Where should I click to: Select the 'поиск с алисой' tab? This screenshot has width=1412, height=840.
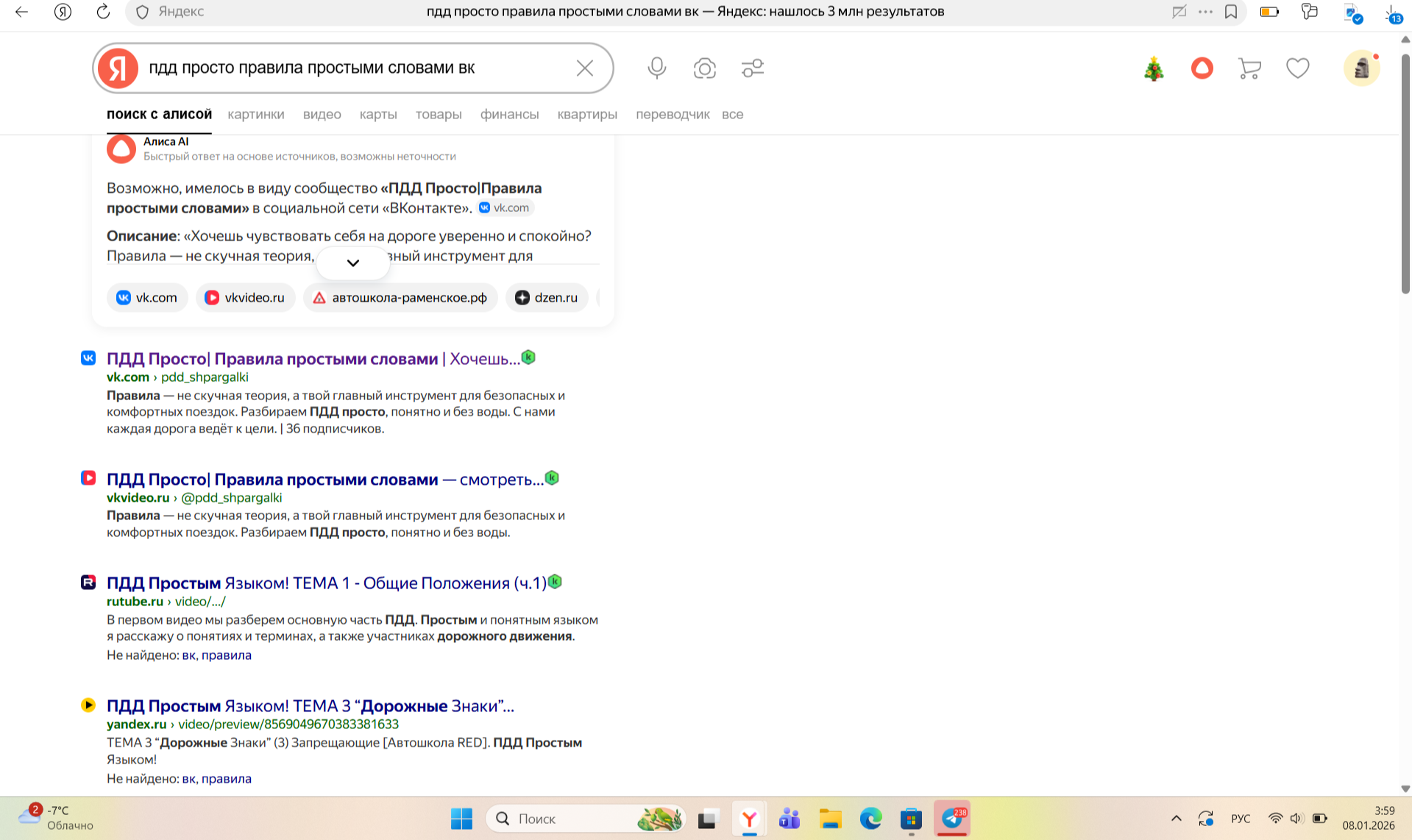[159, 114]
